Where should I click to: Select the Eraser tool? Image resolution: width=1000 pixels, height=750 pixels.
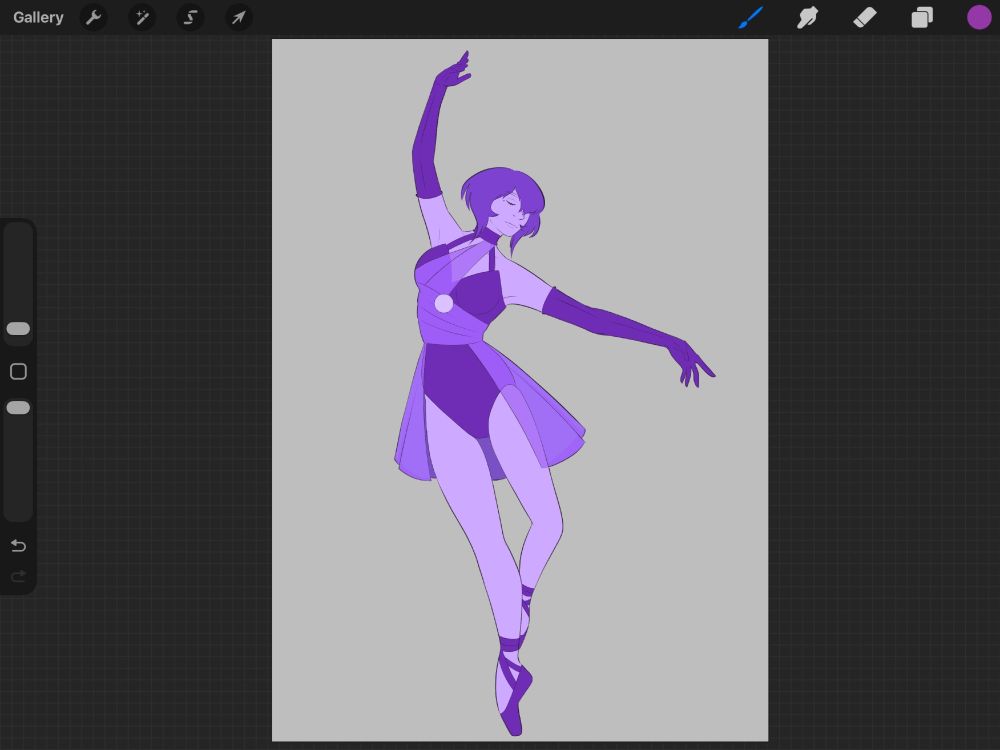(x=864, y=17)
